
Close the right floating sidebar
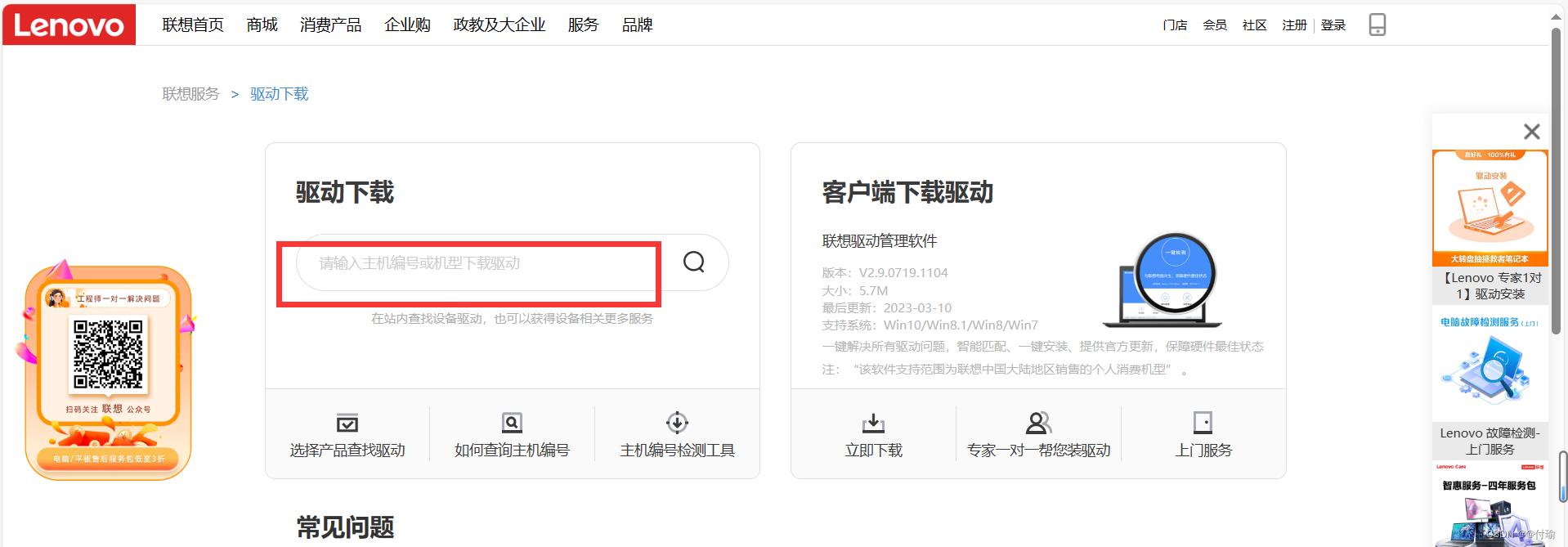1531,132
